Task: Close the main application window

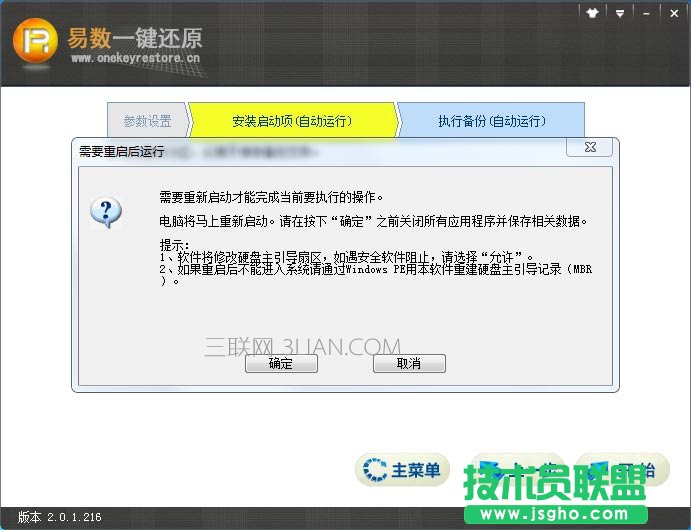Action: [x=670, y=13]
